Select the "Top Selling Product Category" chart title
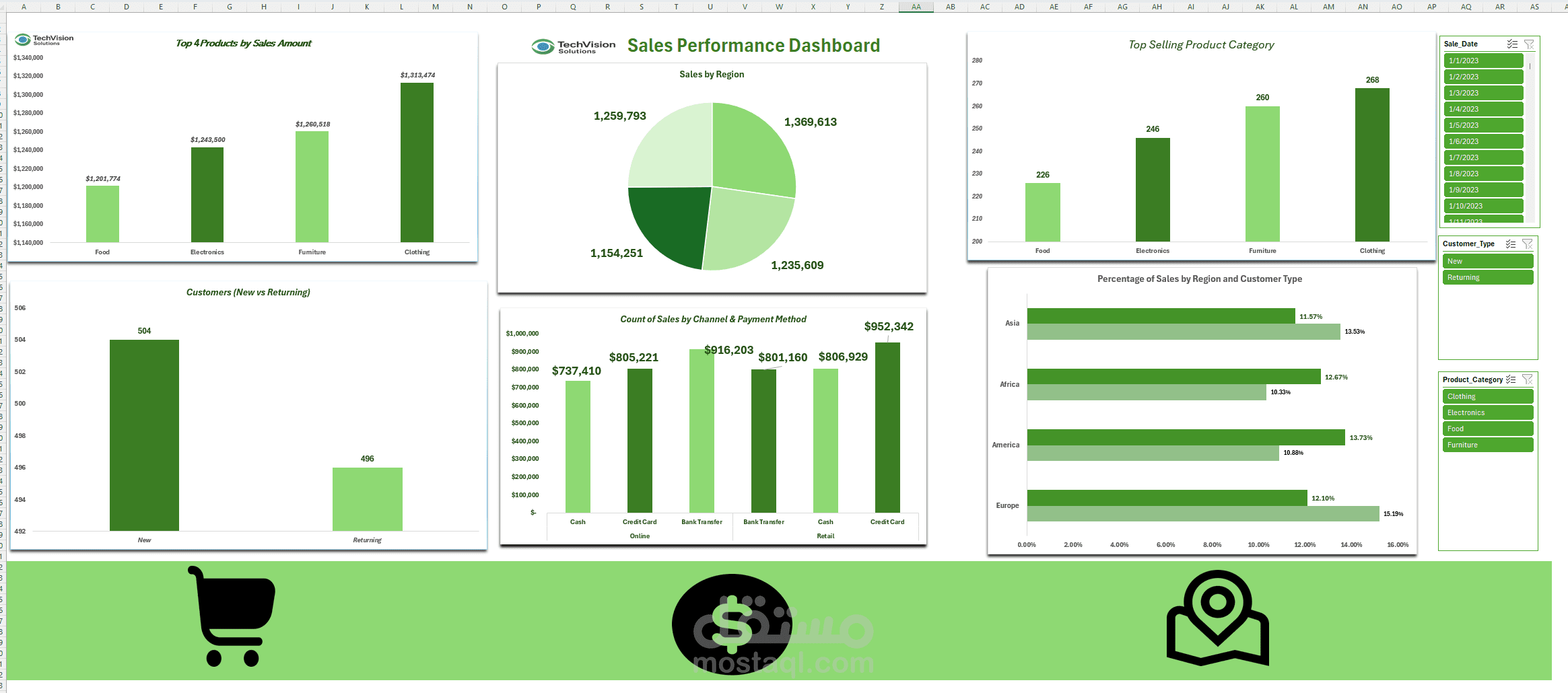The width and height of the screenshot is (1568, 693). tap(1201, 44)
